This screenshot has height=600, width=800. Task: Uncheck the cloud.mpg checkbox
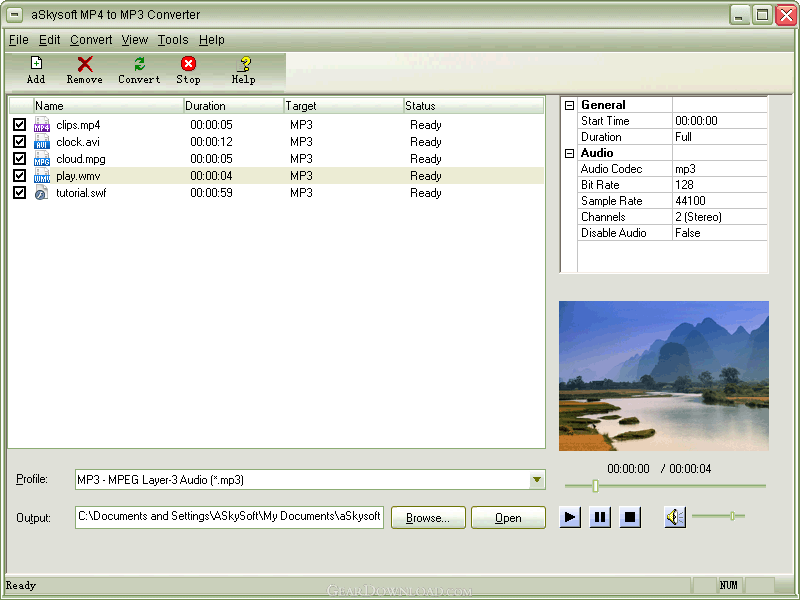tap(19, 159)
